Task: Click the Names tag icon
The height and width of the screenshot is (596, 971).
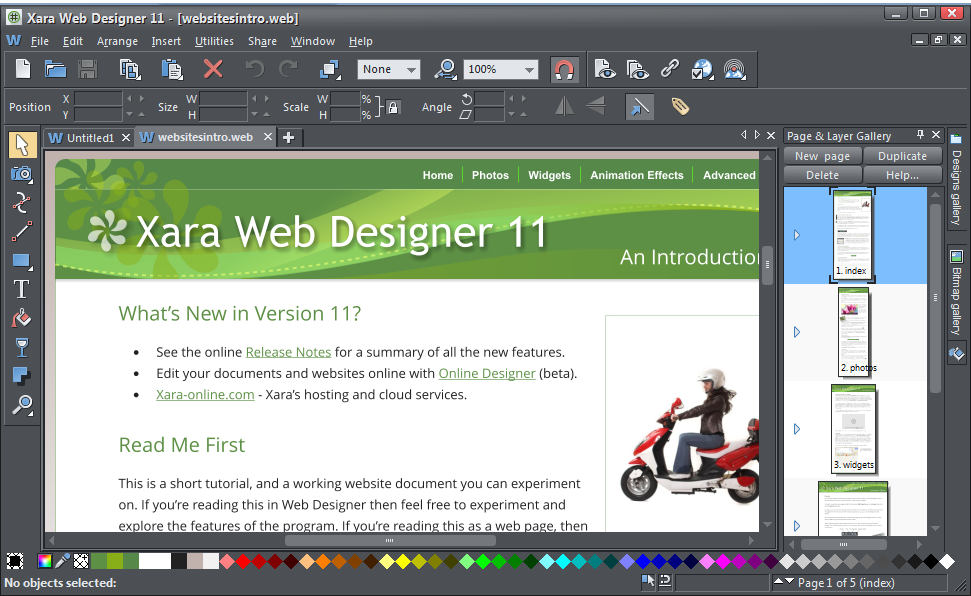Action: (680, 107)
